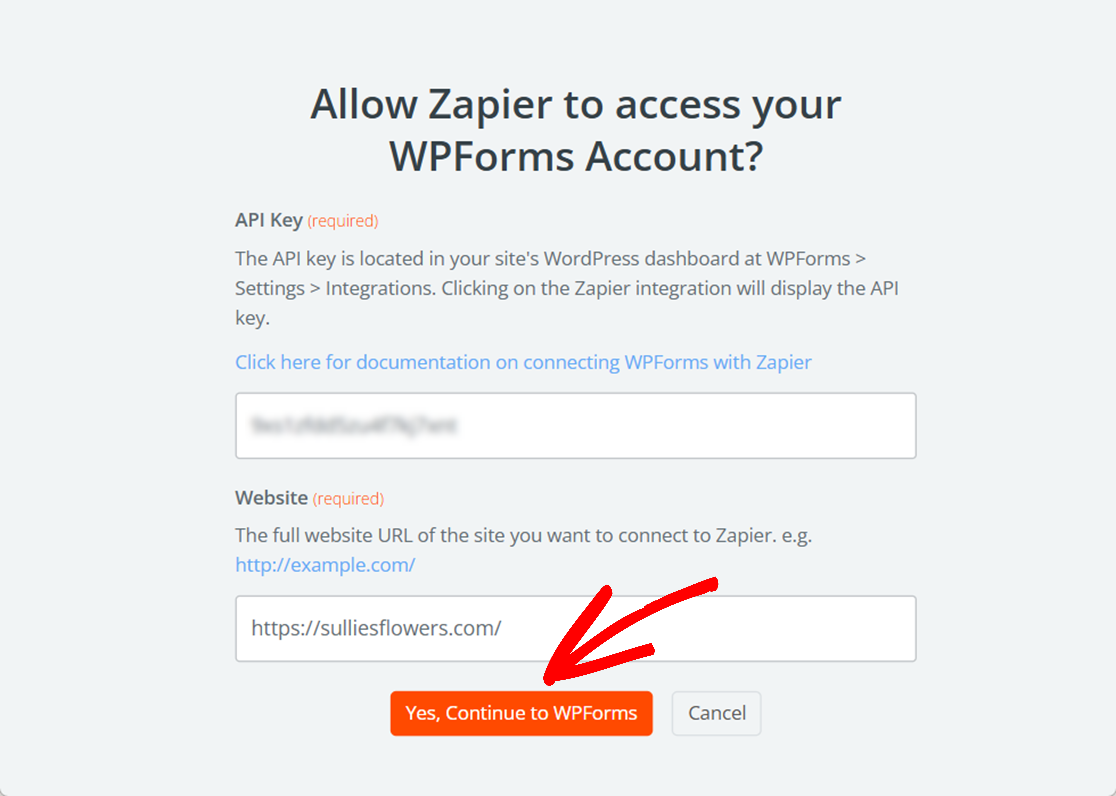The width and height of the screenshot is (1116, 796).
Task: Click the Yes, Continue to WPForms button
Action: click(521, 713)
